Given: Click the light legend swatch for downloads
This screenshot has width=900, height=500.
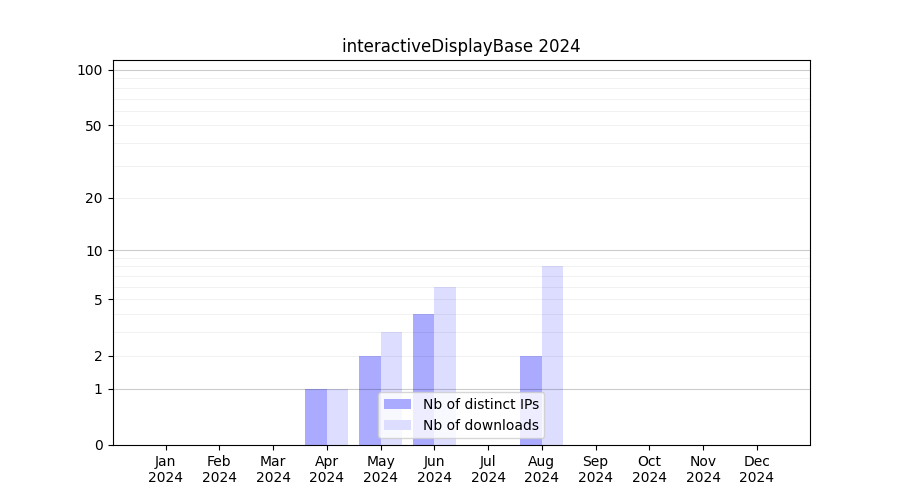Looking at the screenshot, I should pyautogui.click(x=397, y=425).
